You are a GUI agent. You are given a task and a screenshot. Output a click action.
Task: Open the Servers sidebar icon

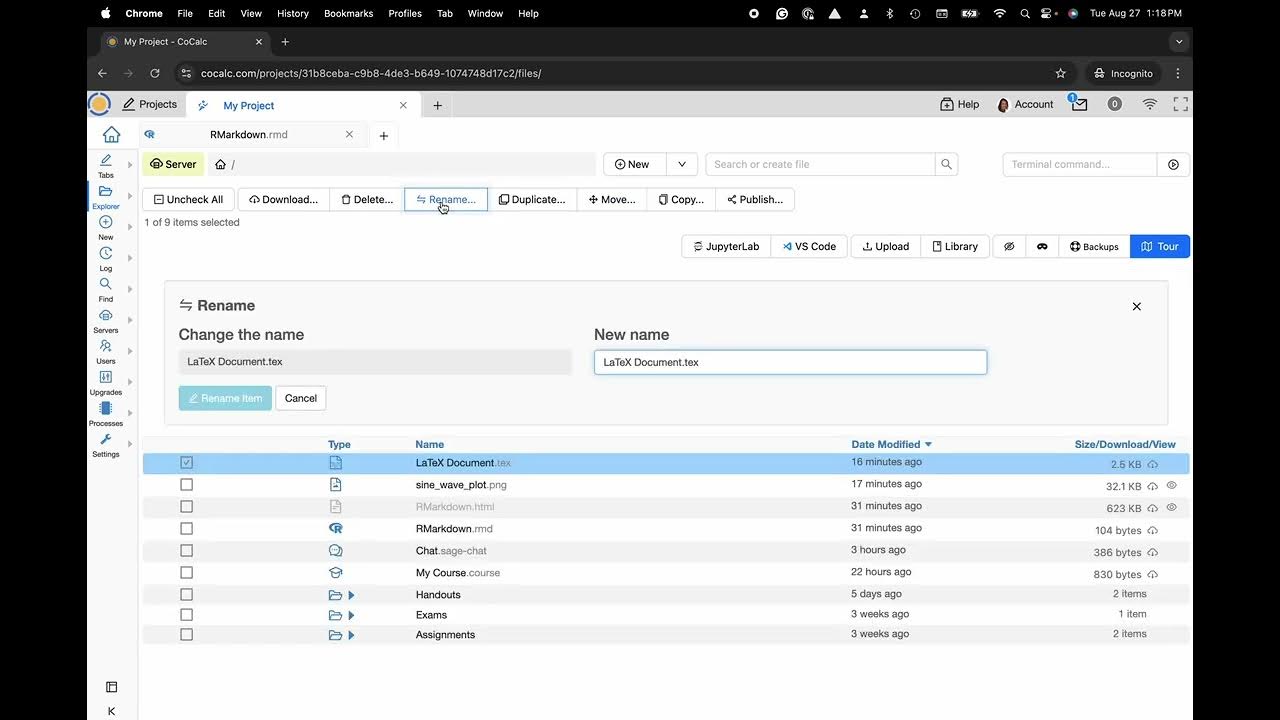tap(106, 316)
